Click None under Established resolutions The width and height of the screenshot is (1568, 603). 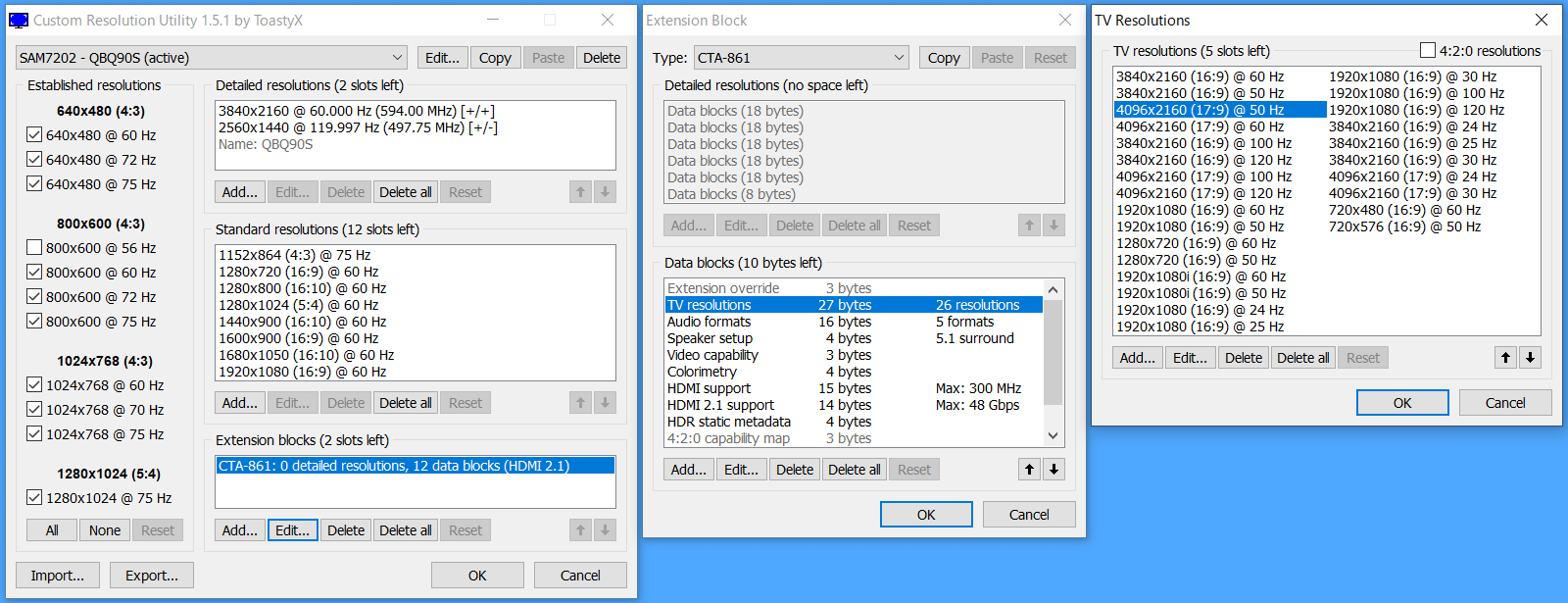coord(105,530)
